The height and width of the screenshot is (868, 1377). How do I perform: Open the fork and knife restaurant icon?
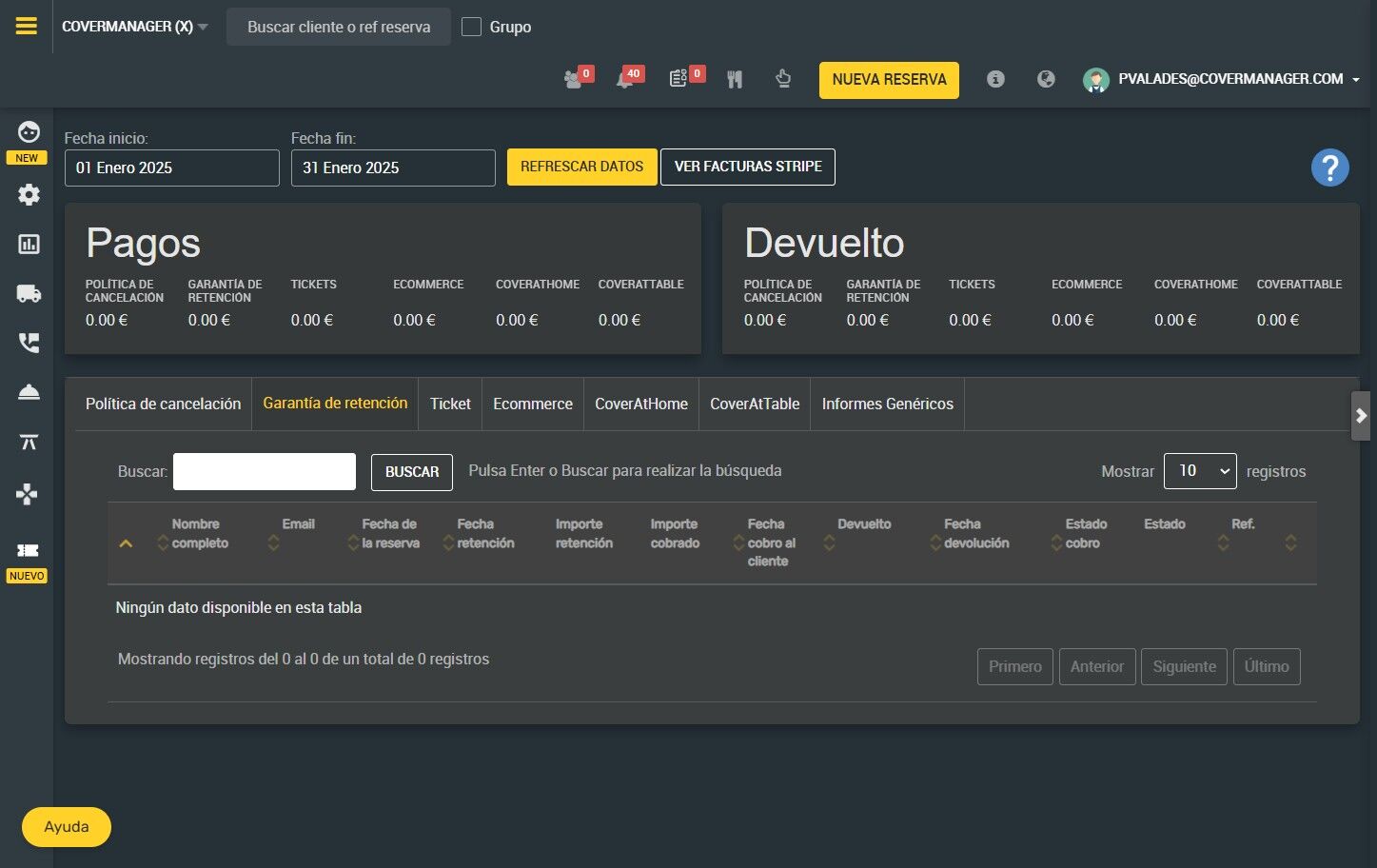735,80
